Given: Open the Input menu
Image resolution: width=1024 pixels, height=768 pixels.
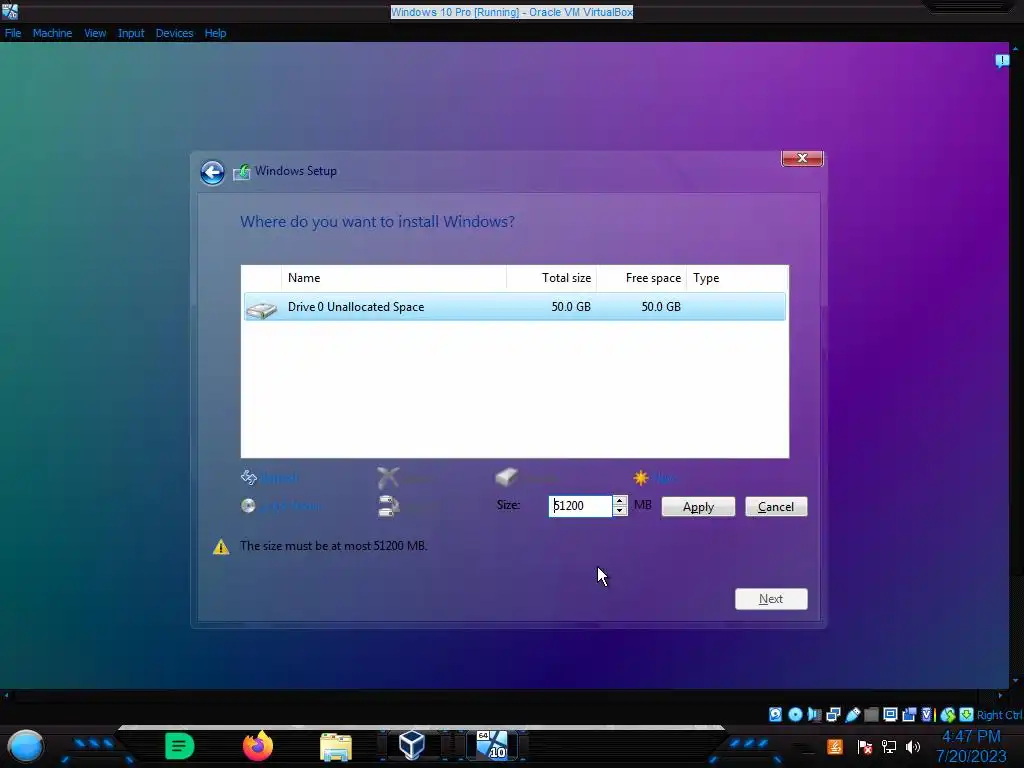Looking at the screenshot, I should pos(131,33).
